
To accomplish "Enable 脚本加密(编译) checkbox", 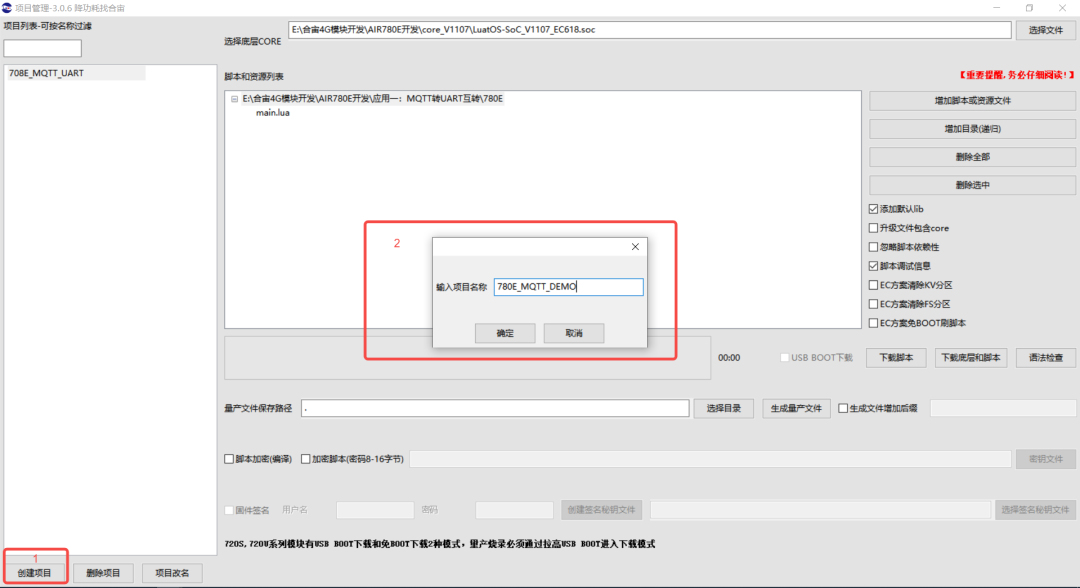I will 229,459.
